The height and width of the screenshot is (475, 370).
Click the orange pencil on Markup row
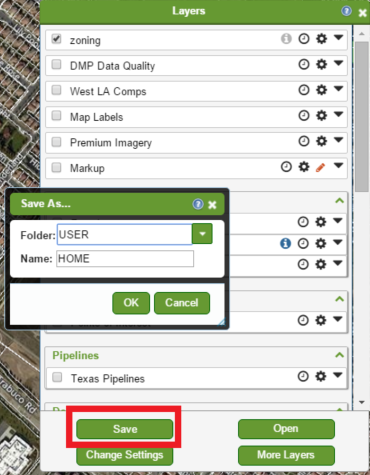320,167
